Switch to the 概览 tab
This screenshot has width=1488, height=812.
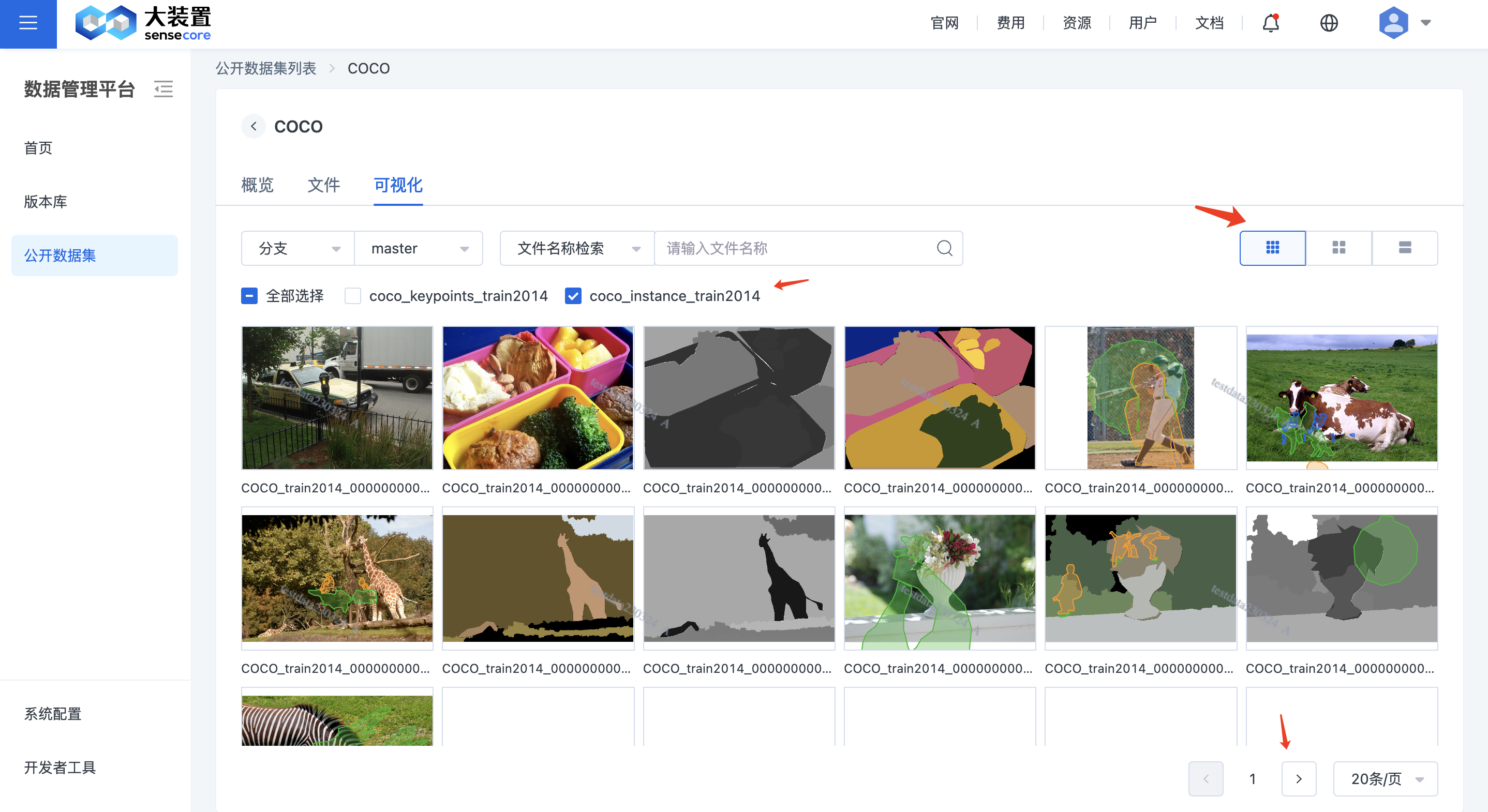tap(258, 185)
